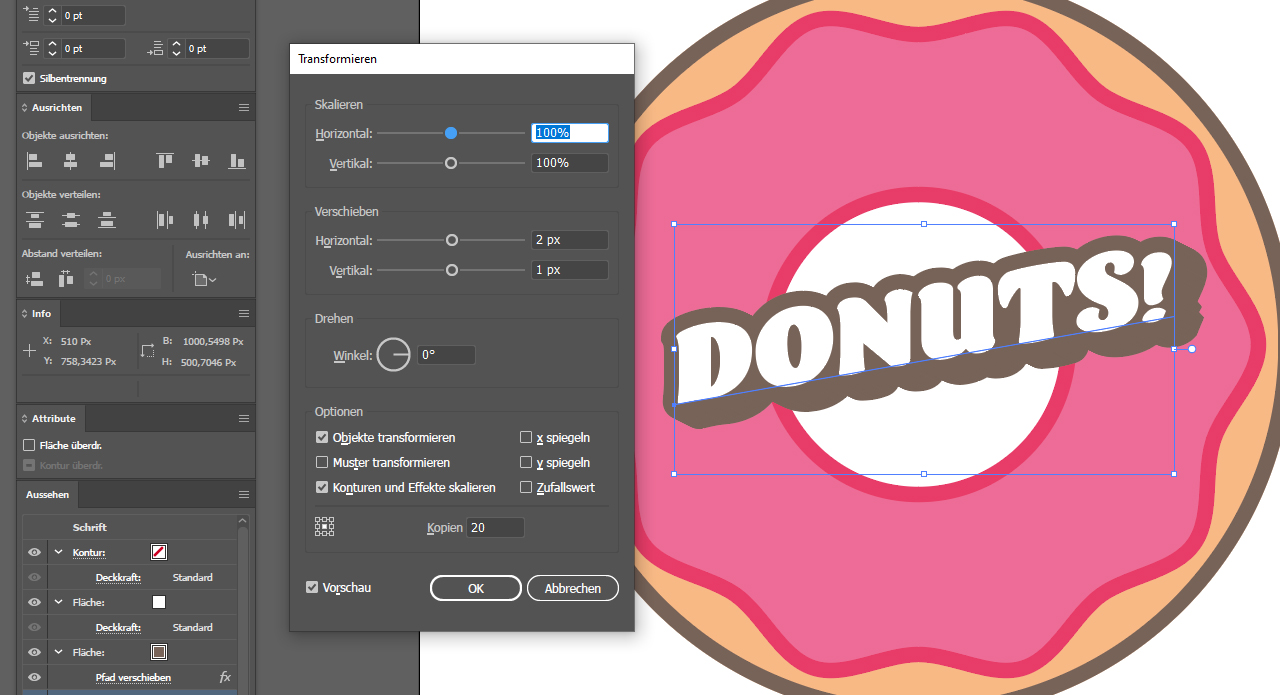Viewport: 1280px width, 695px height.
Task: Collapse the Attribute panel via arrows
Action: pos(23,418)
